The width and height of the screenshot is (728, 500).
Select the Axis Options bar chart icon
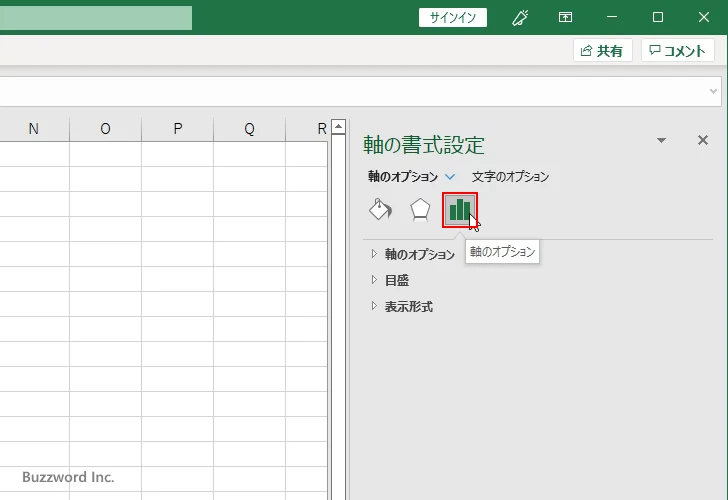point(460,210)
